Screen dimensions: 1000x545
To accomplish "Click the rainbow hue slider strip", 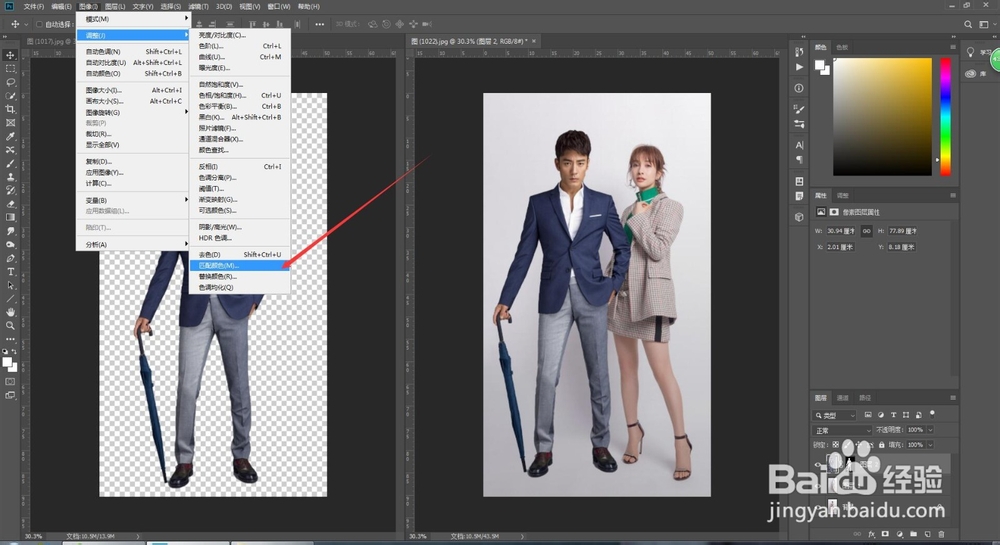I will pyautogui.click(x=944, y=115).
